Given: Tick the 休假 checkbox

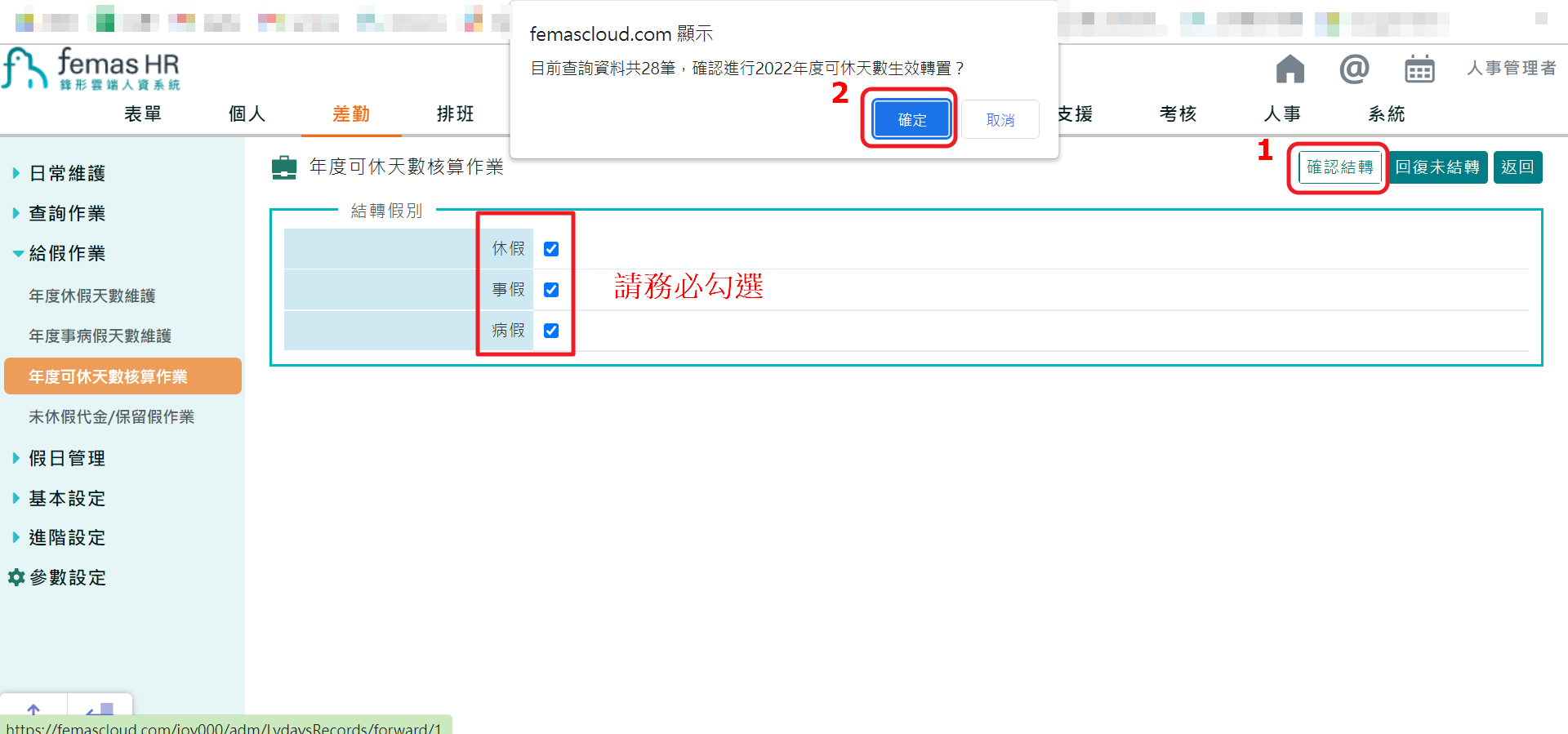Looking at the screenshot, I should tap(551, 249).
